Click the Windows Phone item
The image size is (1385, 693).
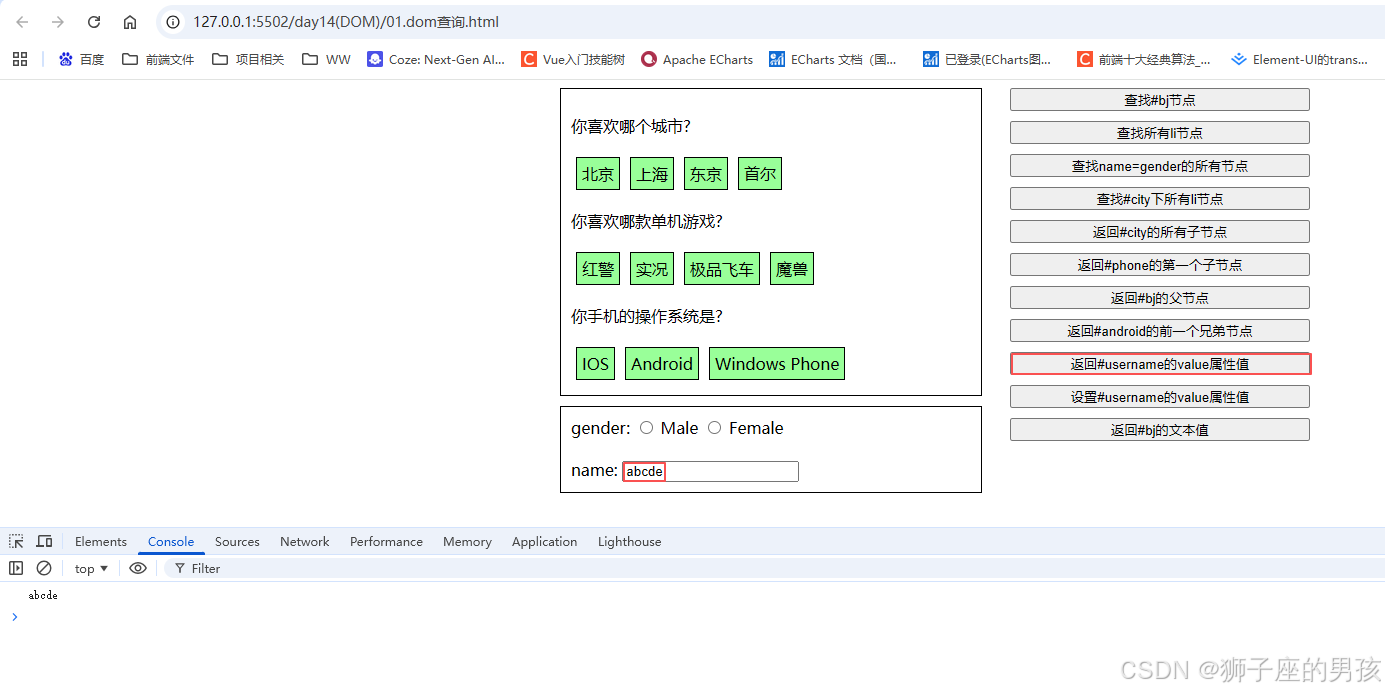[777, 364]
